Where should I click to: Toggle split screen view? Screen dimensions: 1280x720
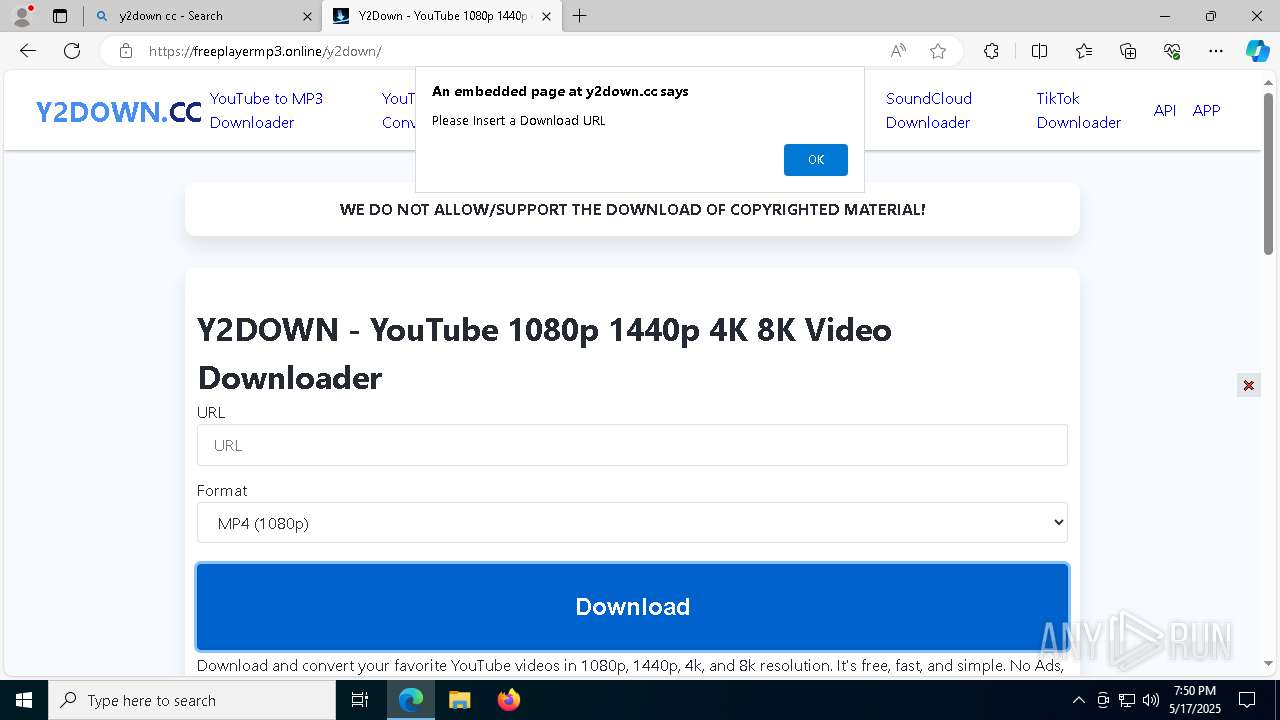[1039, 51]
